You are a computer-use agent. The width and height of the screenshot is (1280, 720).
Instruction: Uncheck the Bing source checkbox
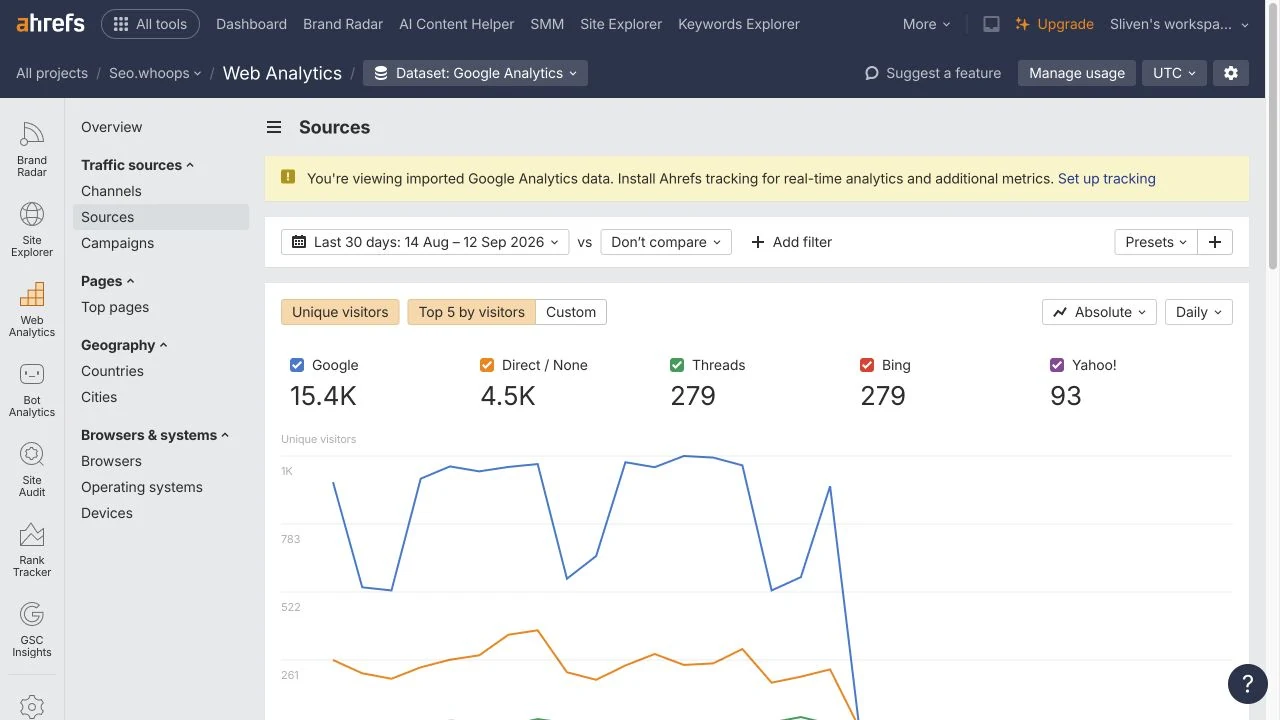click(867, 365)
